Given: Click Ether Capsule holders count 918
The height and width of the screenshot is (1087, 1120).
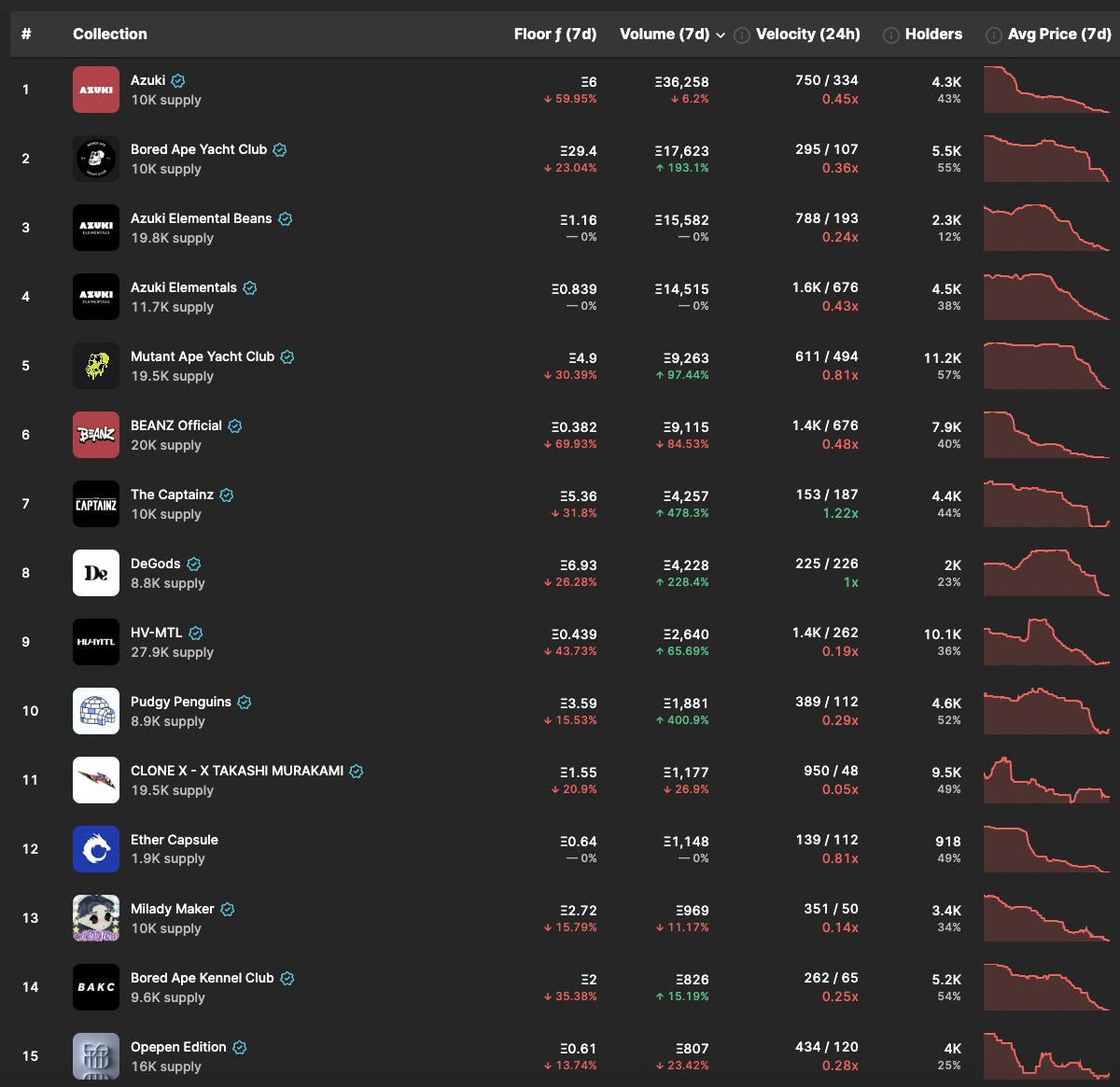Looking at the screenshot, I should coord(948,842).
